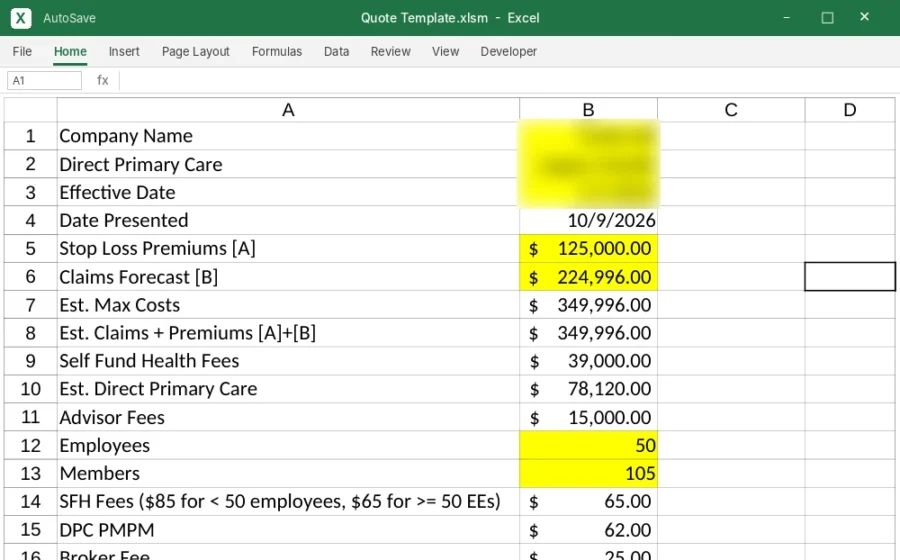Select the Est. Max Costs label

pos(288,305)
